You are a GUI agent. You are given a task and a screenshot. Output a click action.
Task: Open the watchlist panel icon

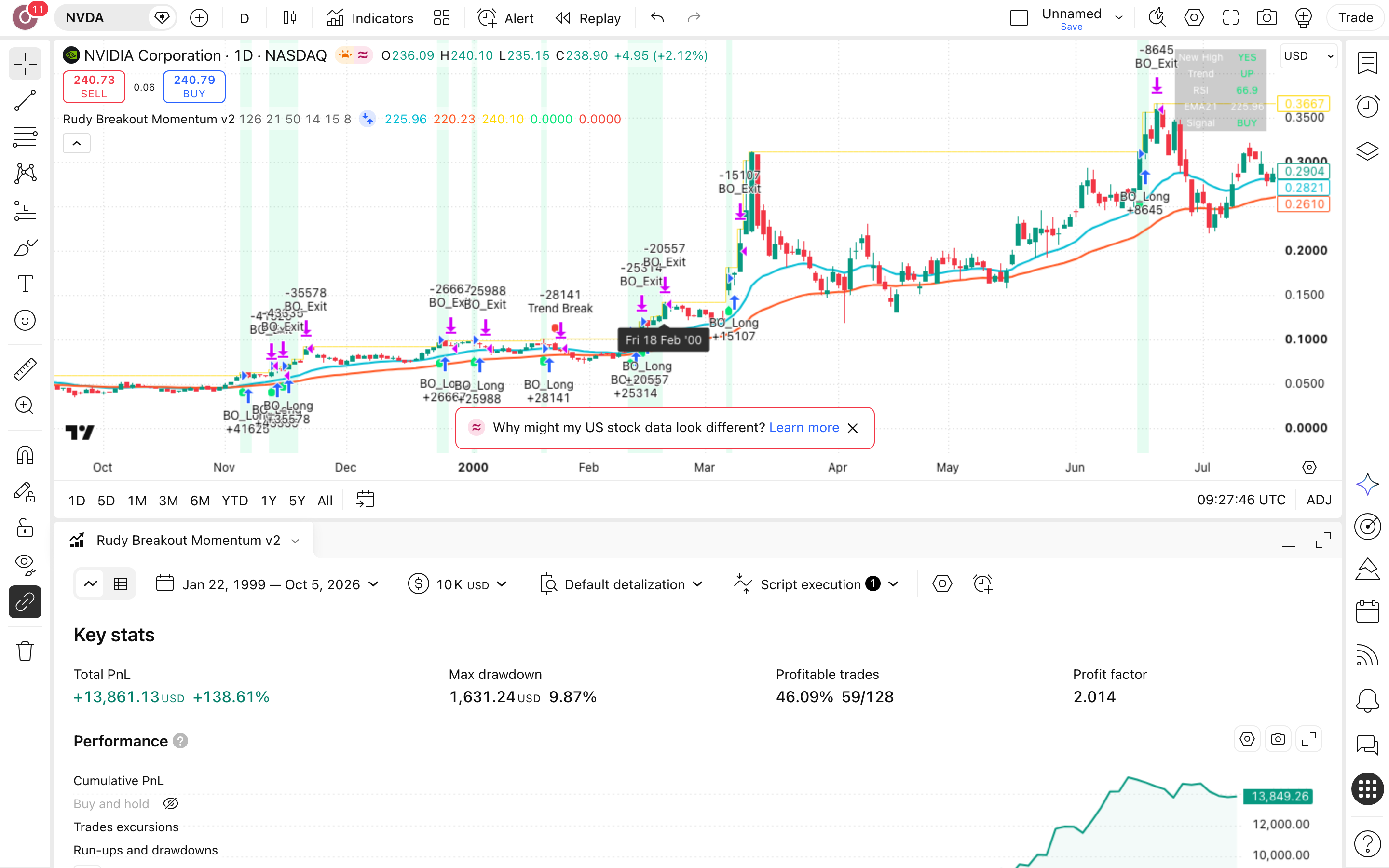click(1367, 62)
